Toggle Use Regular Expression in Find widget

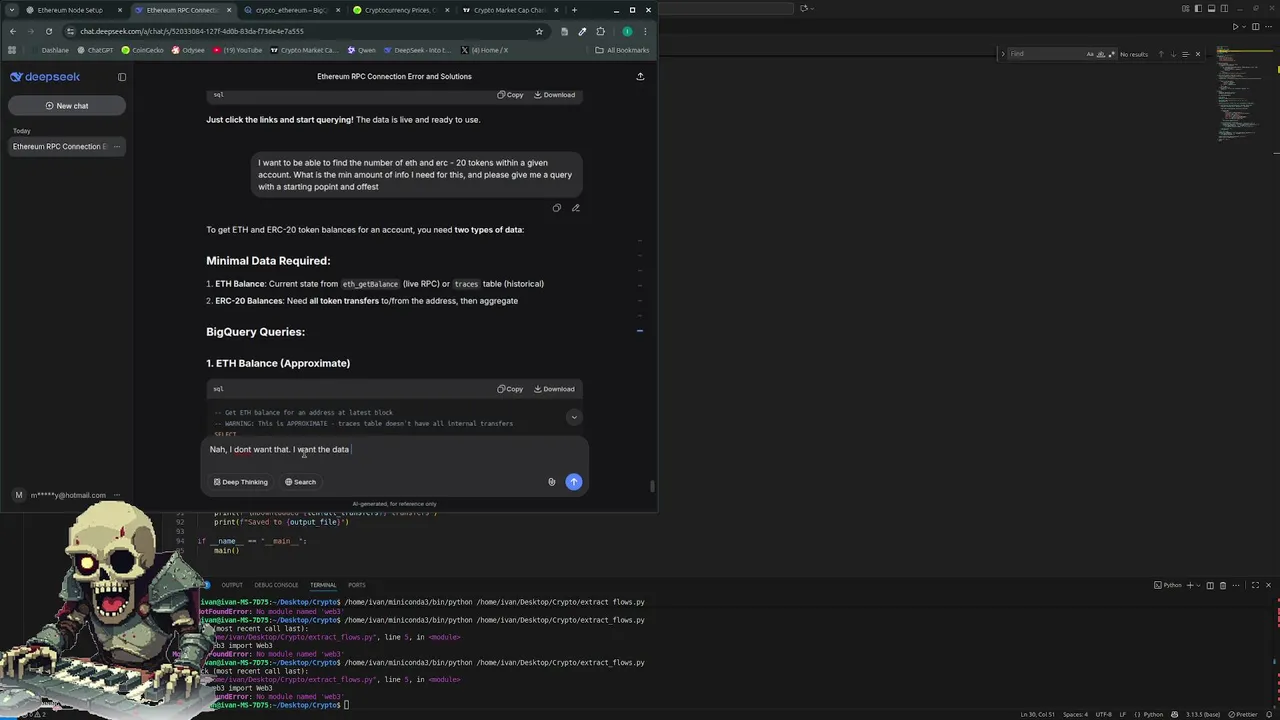(1111, 54)
